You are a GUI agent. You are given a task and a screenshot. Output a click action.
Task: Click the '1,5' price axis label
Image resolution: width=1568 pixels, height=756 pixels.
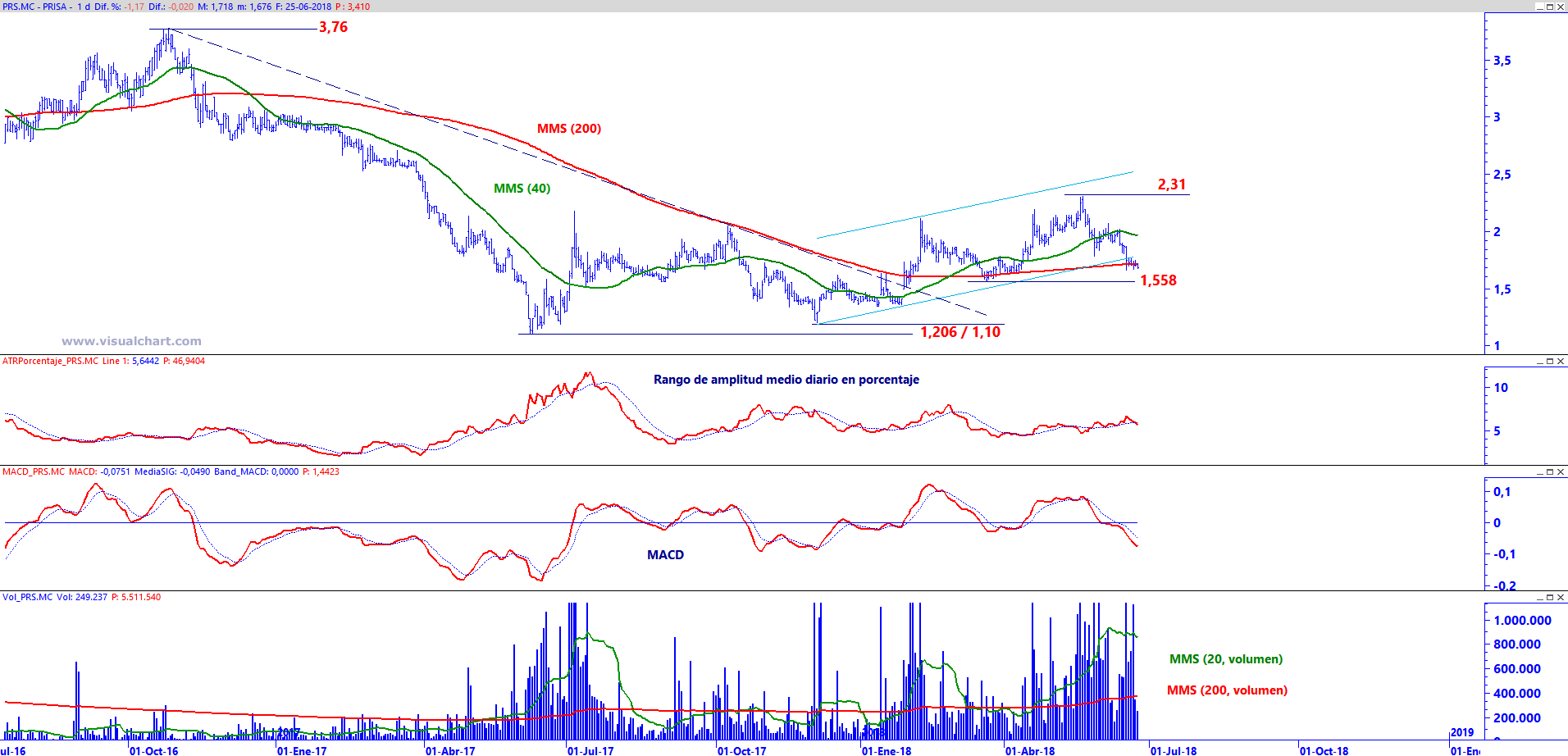[1502, 289]
